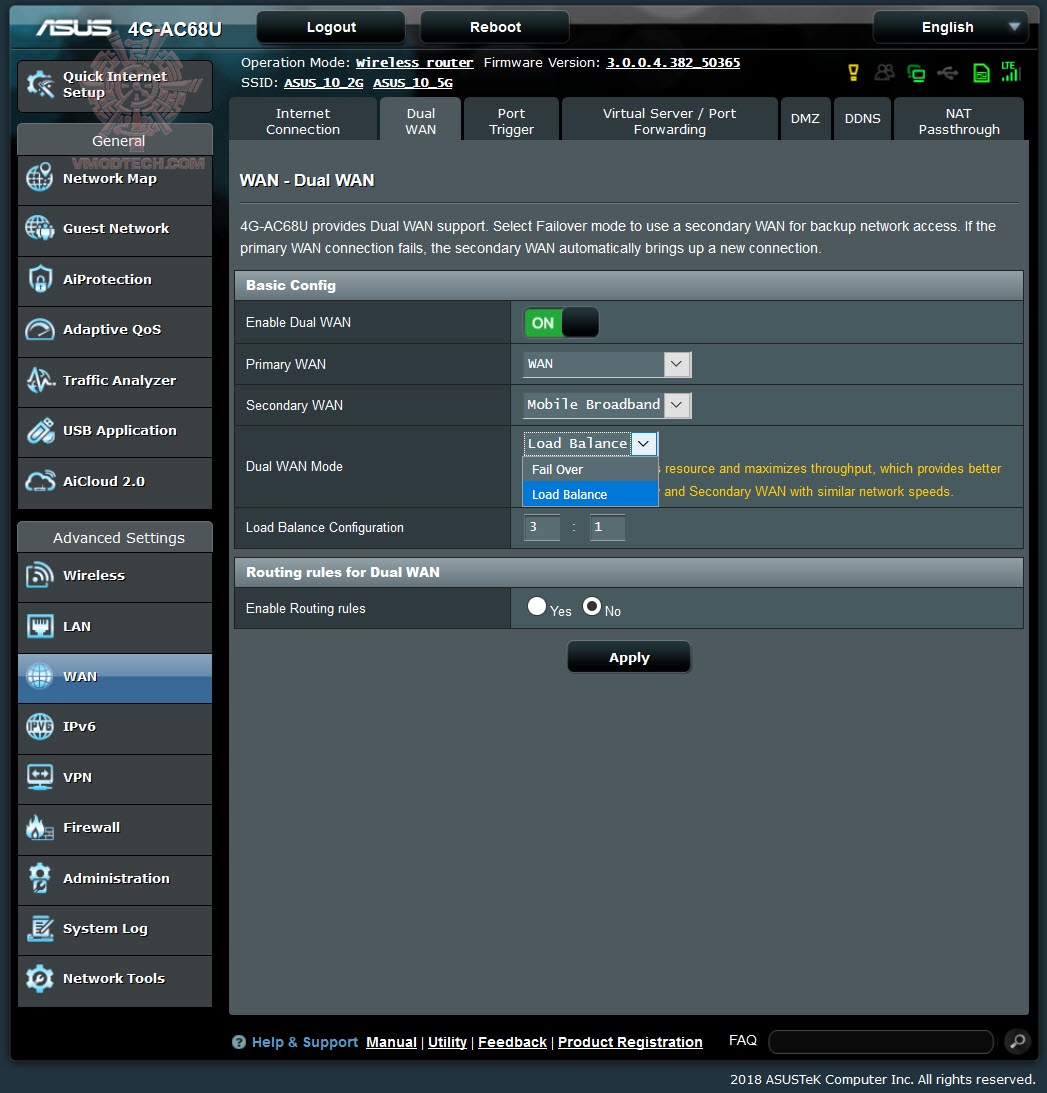This screenshot has height=1093, width=1047.
Task: Open the Virtual Server / Port Forwarding tab
Action: (669, 121)
